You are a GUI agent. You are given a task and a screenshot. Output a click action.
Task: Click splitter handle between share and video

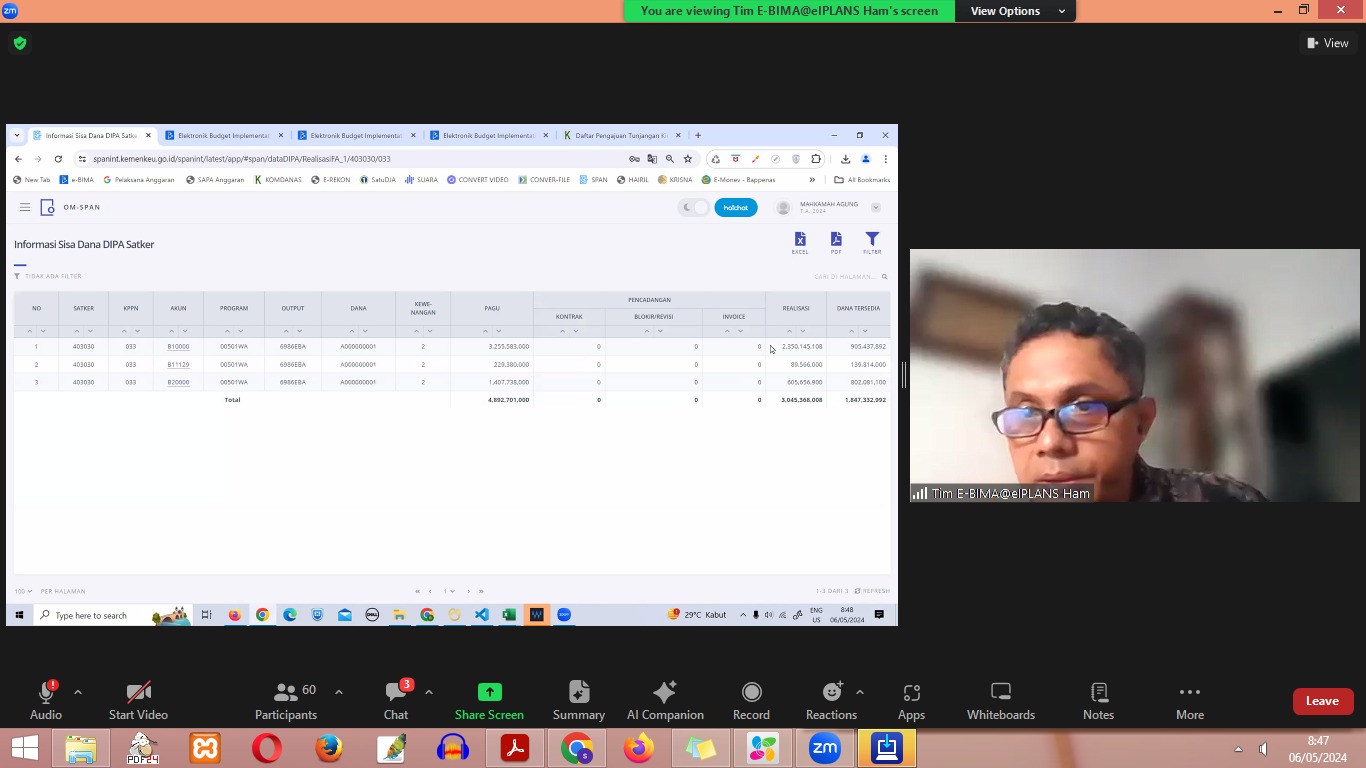click(904, 375)
